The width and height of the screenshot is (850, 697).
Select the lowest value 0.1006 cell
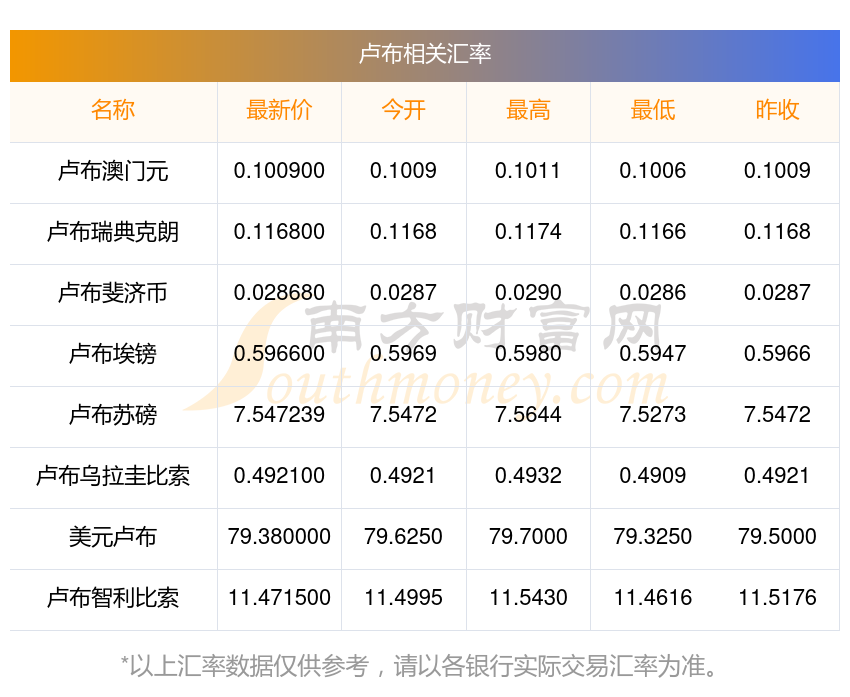click(x=652, y=171)
